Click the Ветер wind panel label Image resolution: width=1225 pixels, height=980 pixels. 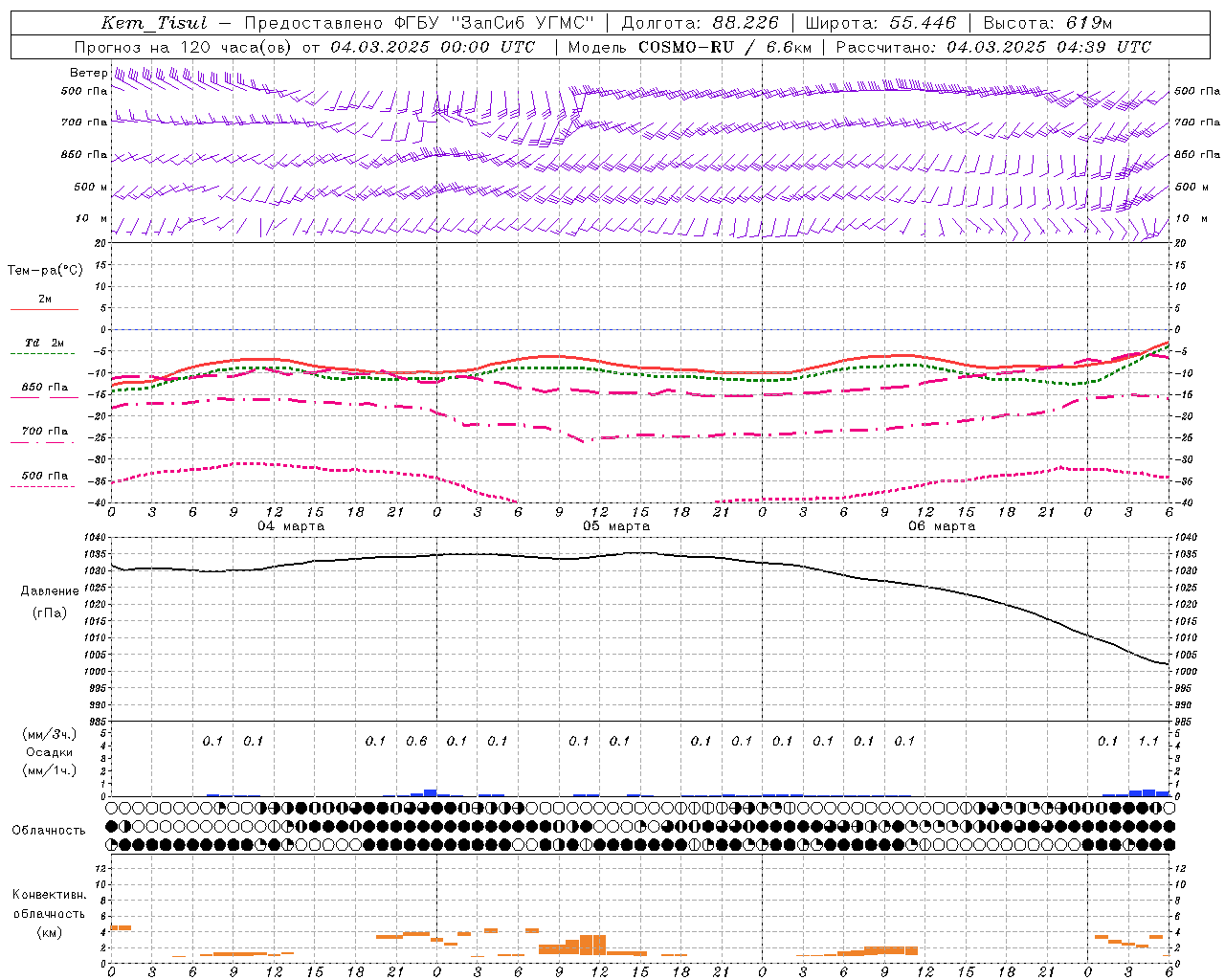tap(88, 73)
